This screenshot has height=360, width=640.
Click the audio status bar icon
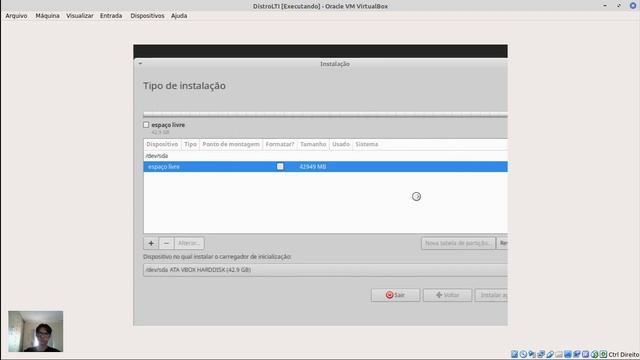[532, 354]
